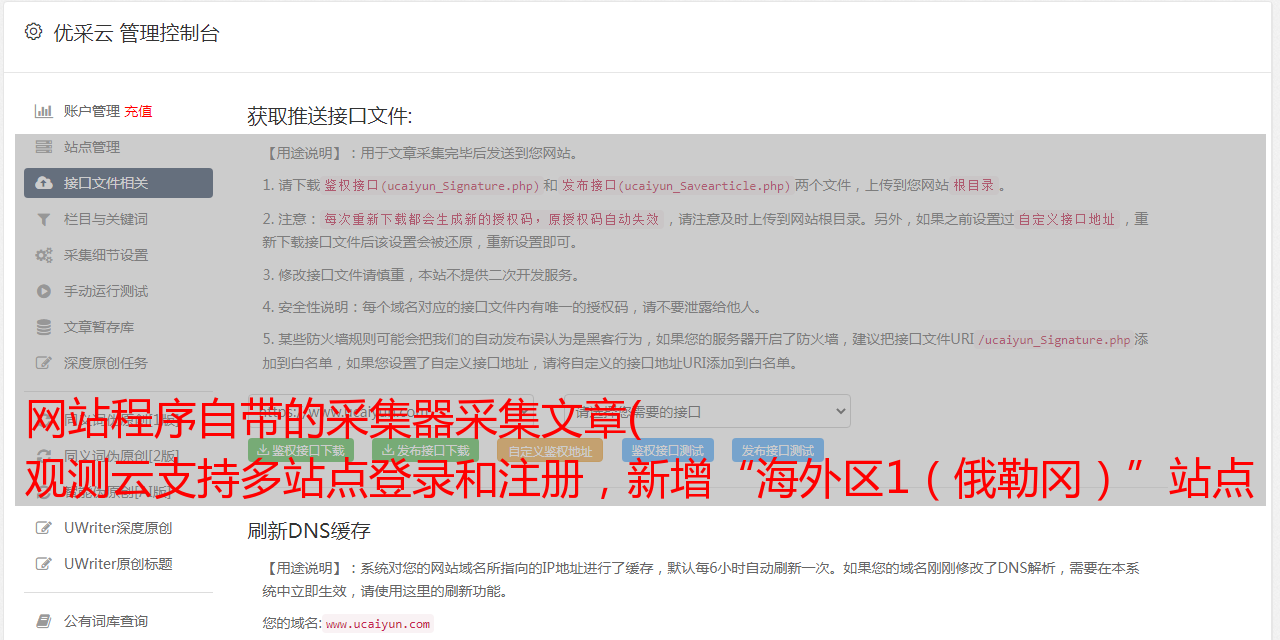Click the 优采云 管理控制台 header title

pyautogui.click(x=136, y=33)
